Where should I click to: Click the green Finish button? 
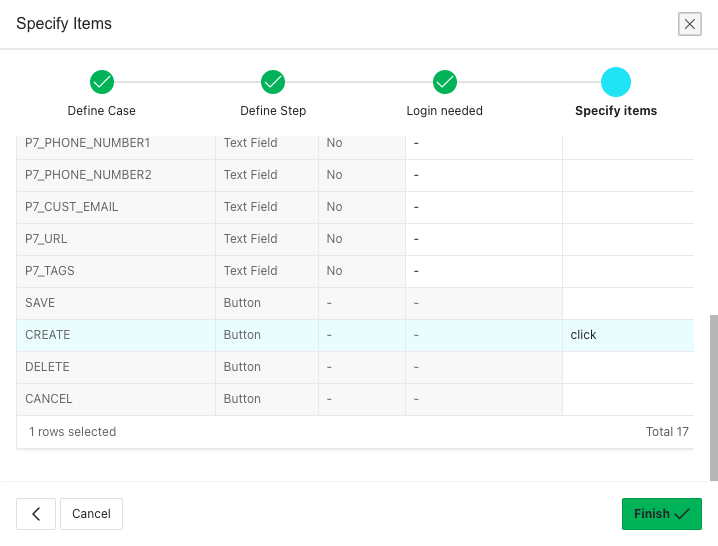point(661,514)
